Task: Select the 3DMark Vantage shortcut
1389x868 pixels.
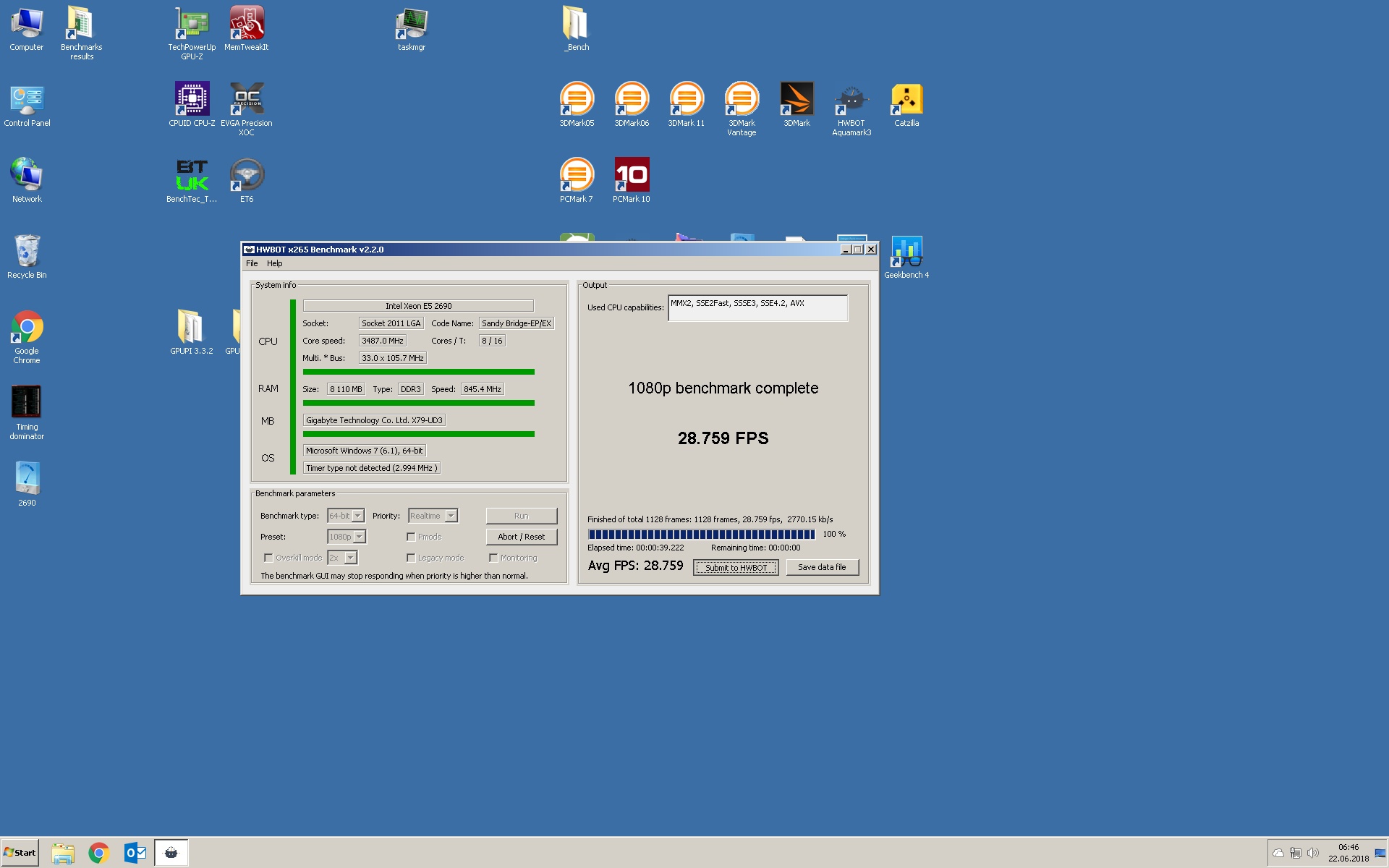Action: [x=742, y=109]
